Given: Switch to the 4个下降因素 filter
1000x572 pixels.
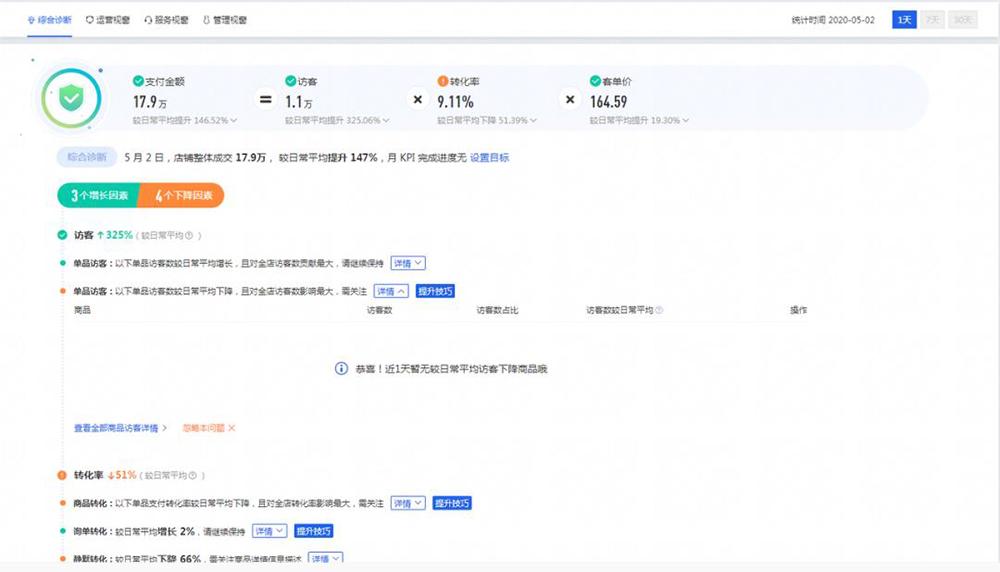Looking at the screenshot, I should point(183,196).
